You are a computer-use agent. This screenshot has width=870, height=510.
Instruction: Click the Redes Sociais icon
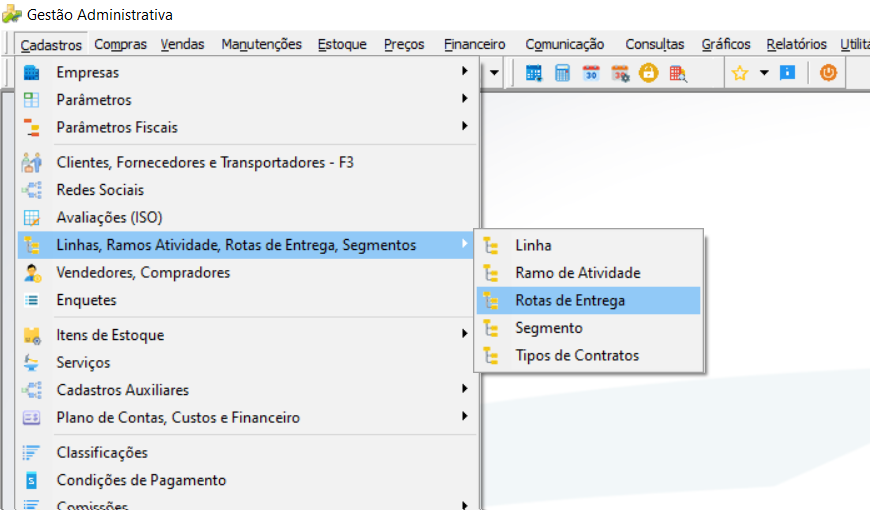[32, 190]
